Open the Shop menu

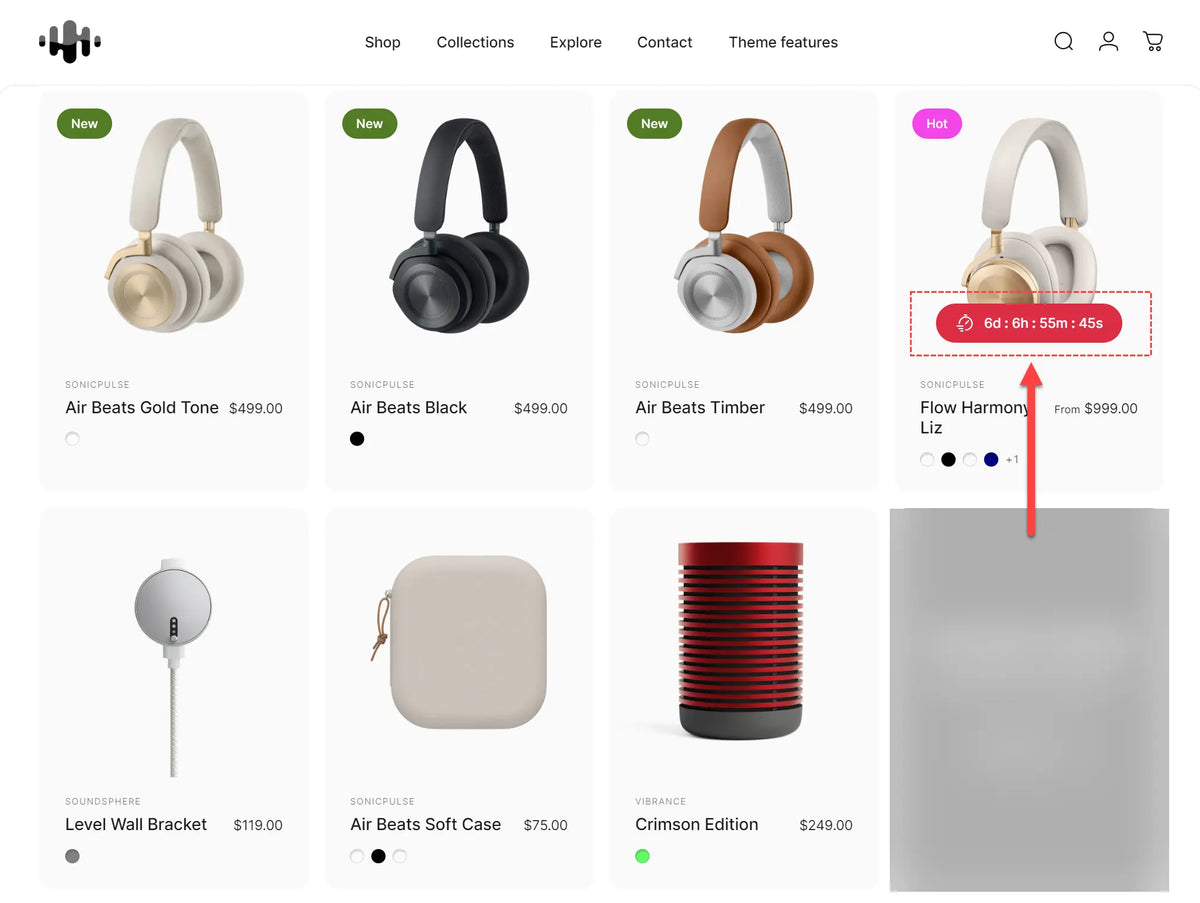[x=383, y=42]
